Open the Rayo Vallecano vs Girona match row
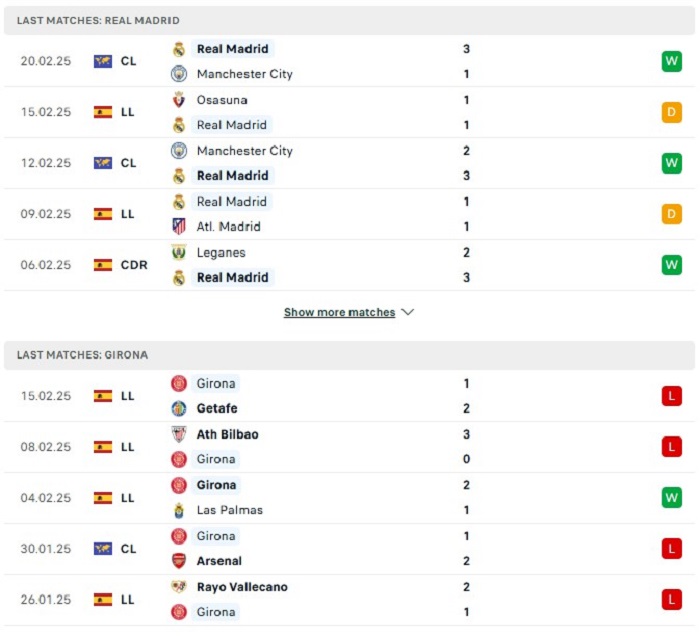This screenshot has height=636, width=700. click(349, 599)
